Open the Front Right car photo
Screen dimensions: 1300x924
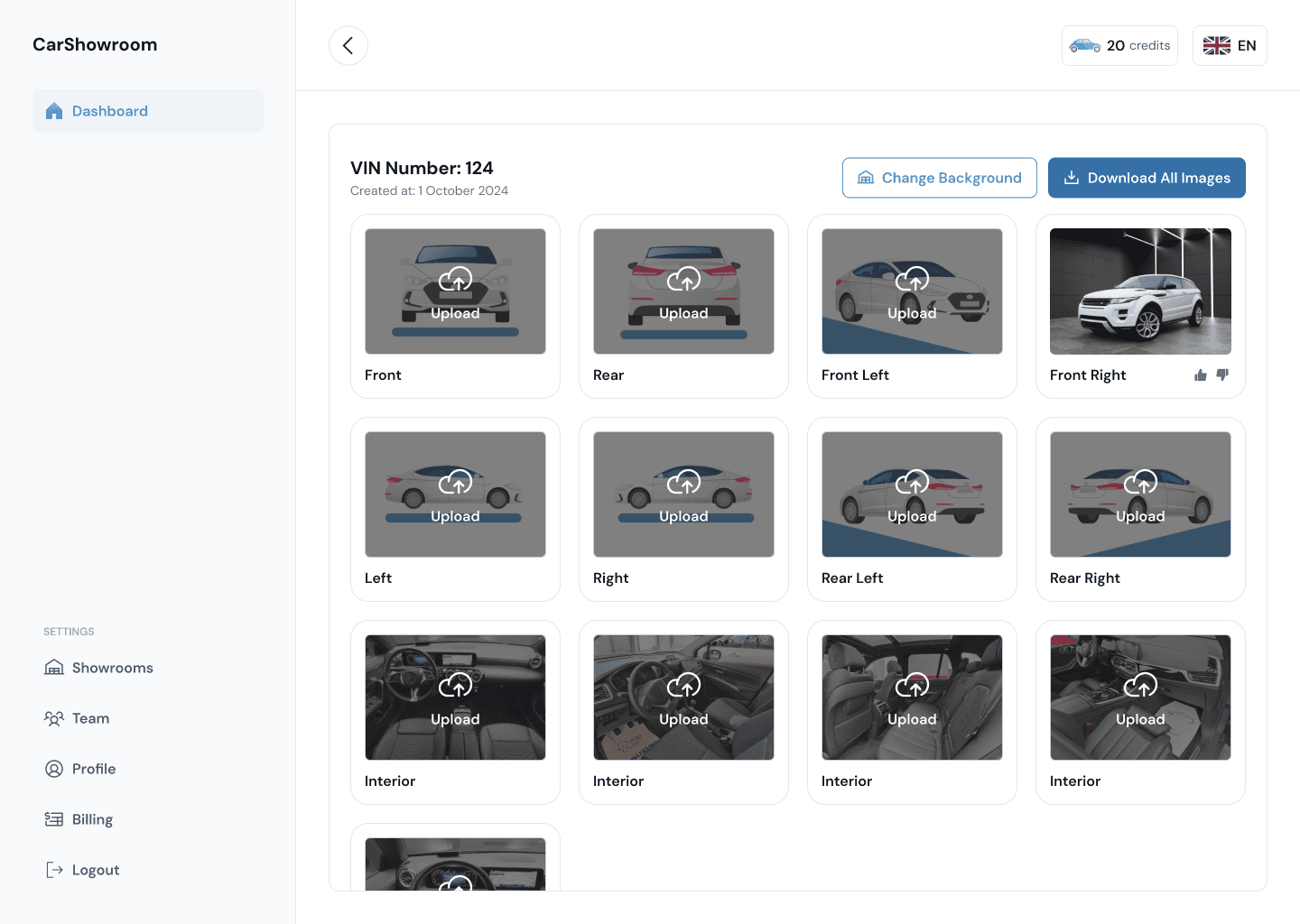(x=1140, y=291)
